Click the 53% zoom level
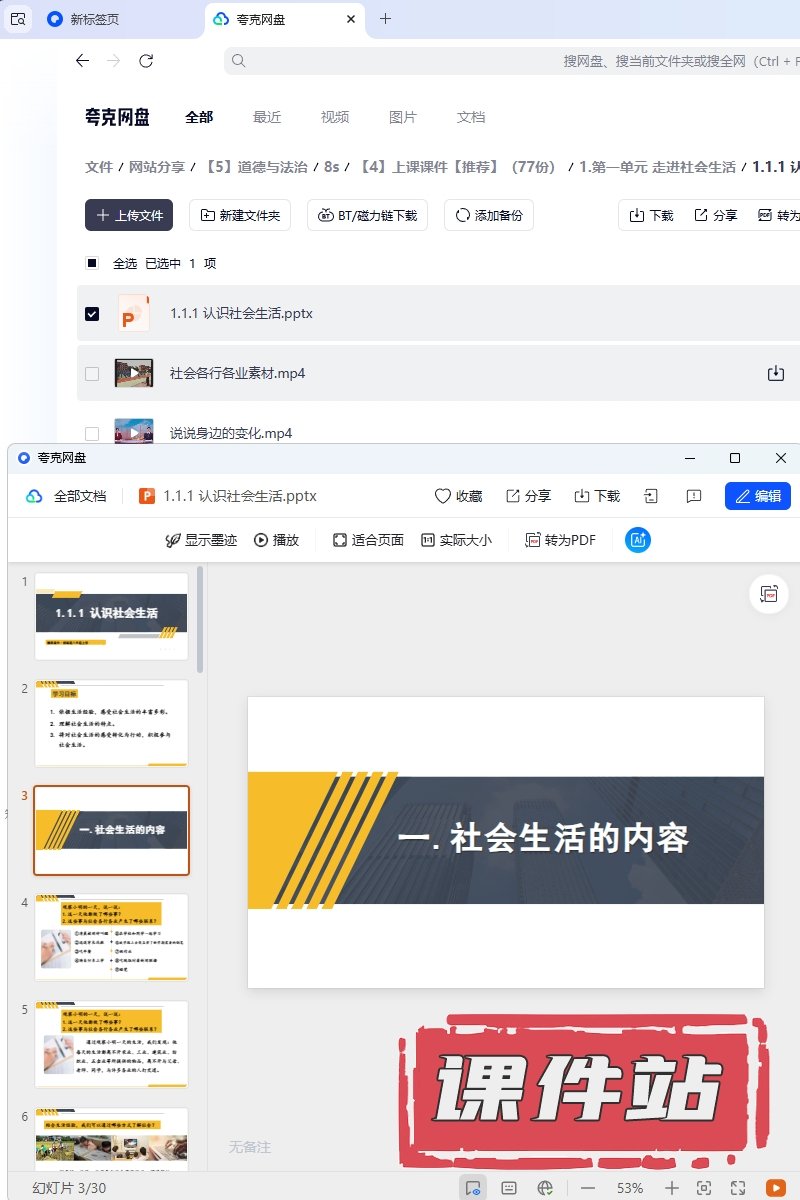The height and width of the screenshot is (1200, 800). (630, 1188)
